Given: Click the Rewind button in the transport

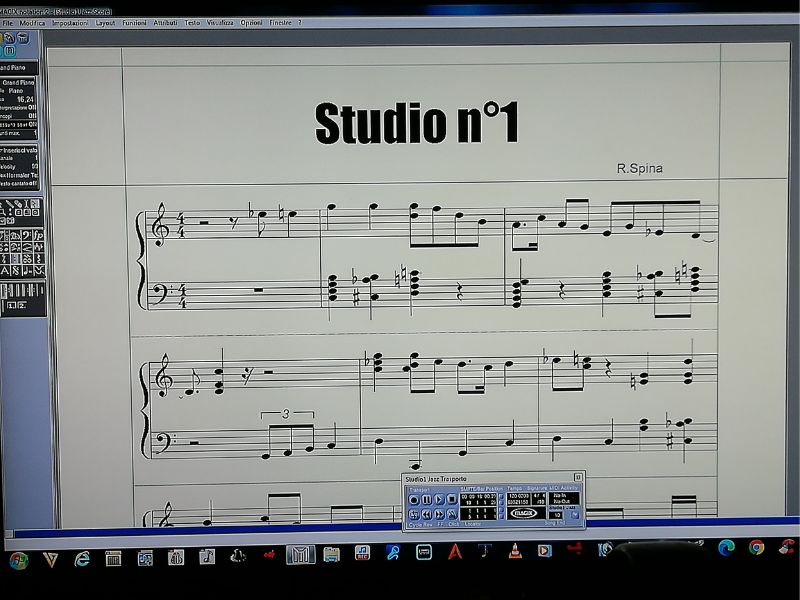Looking at the screenshot, I should coord(426,514).
